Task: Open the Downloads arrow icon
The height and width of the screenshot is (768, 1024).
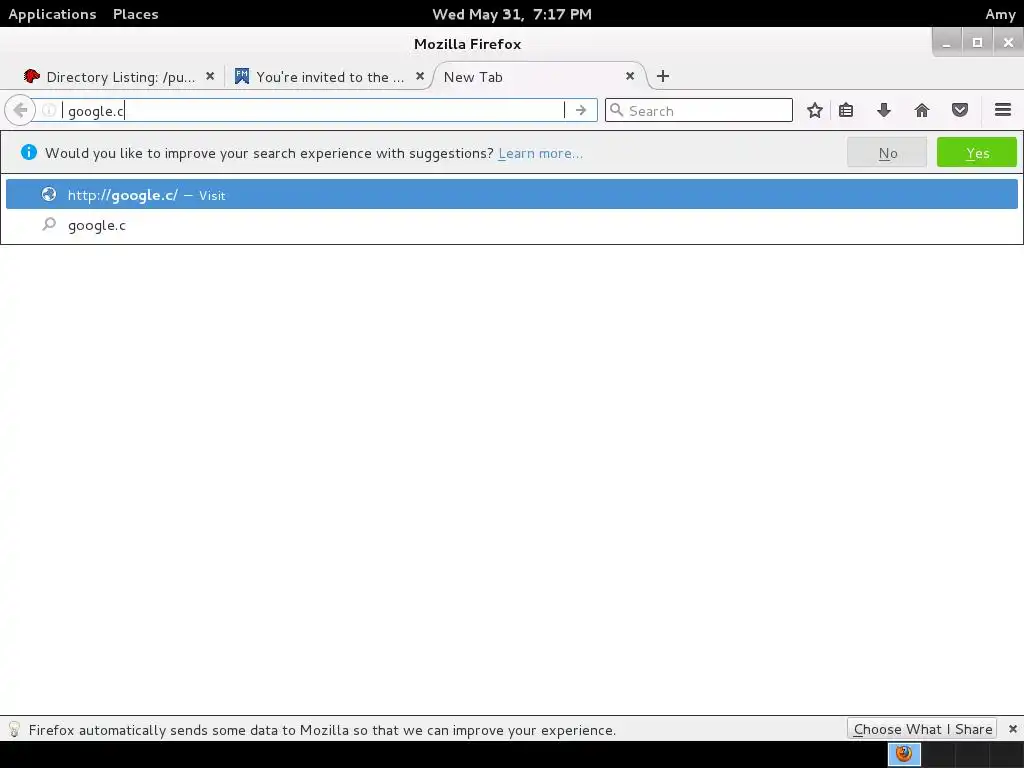Action: [884, 110]
